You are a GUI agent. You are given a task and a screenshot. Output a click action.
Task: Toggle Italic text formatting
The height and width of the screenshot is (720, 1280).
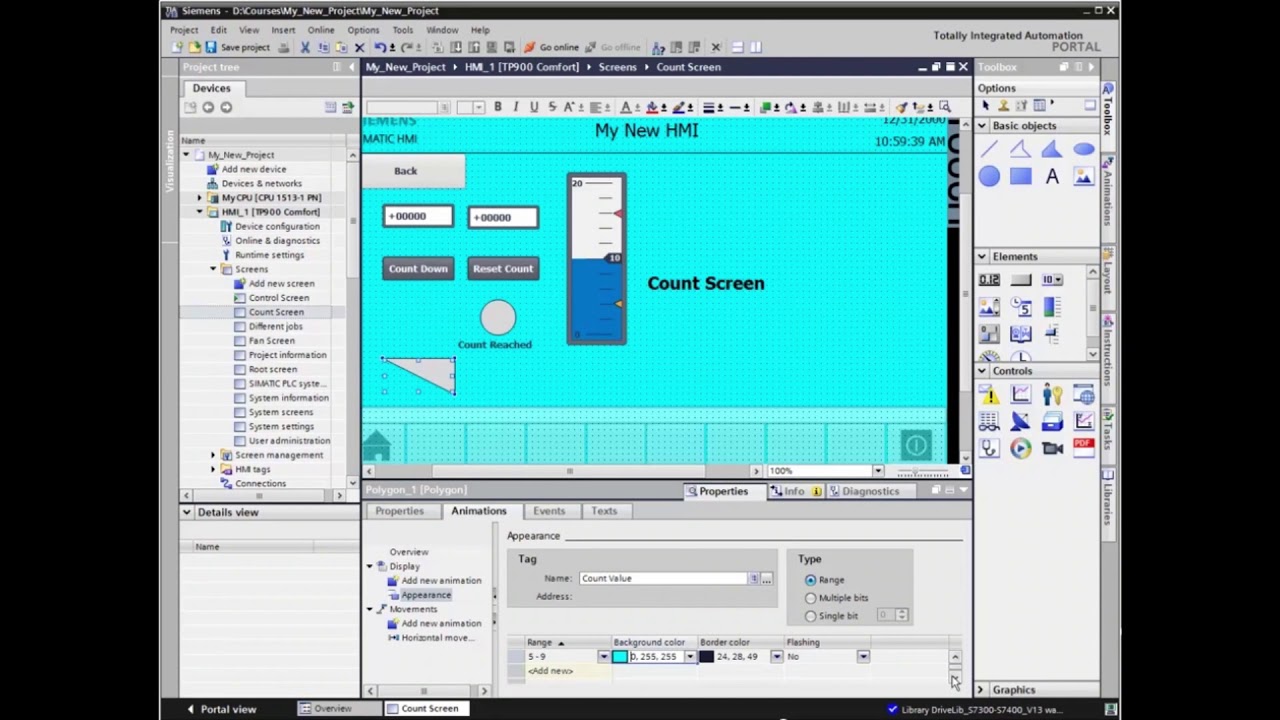(515, 107)
